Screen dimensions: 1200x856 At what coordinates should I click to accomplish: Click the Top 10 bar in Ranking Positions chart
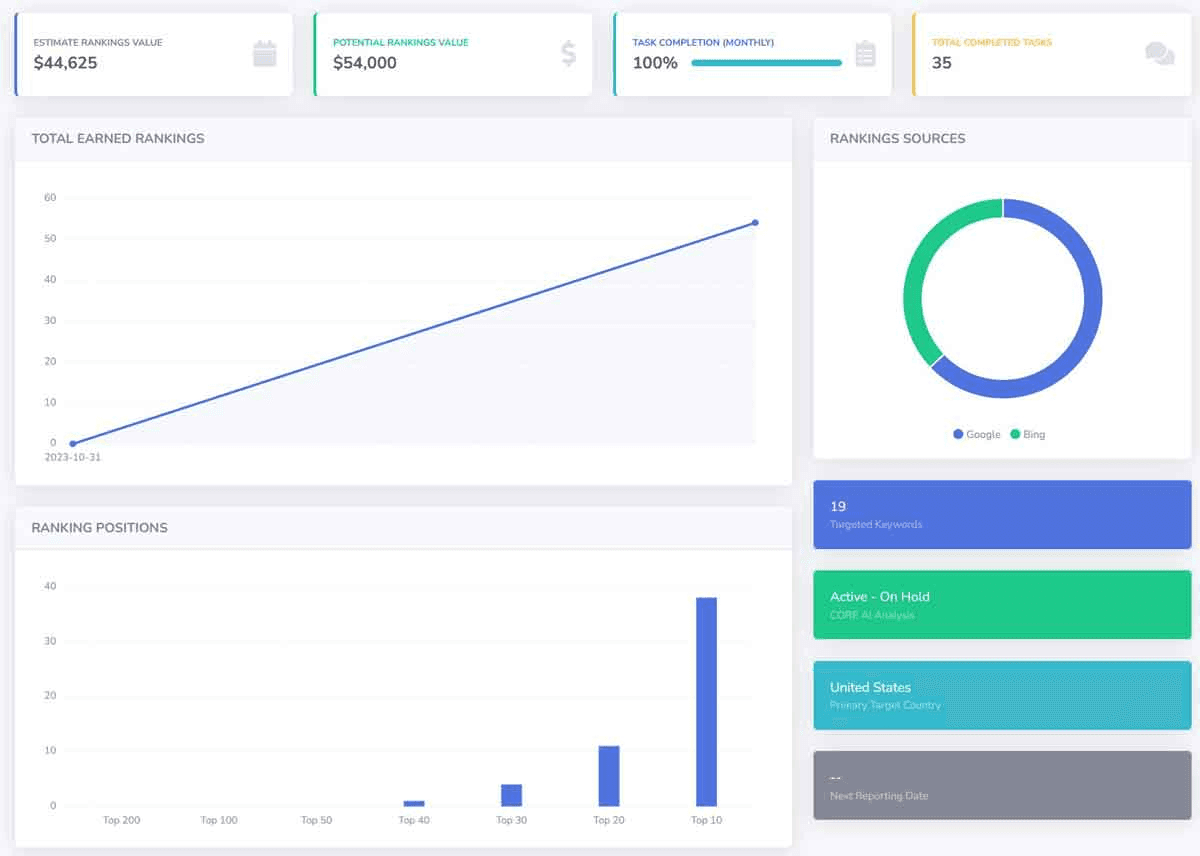click(x=705, y=700)
